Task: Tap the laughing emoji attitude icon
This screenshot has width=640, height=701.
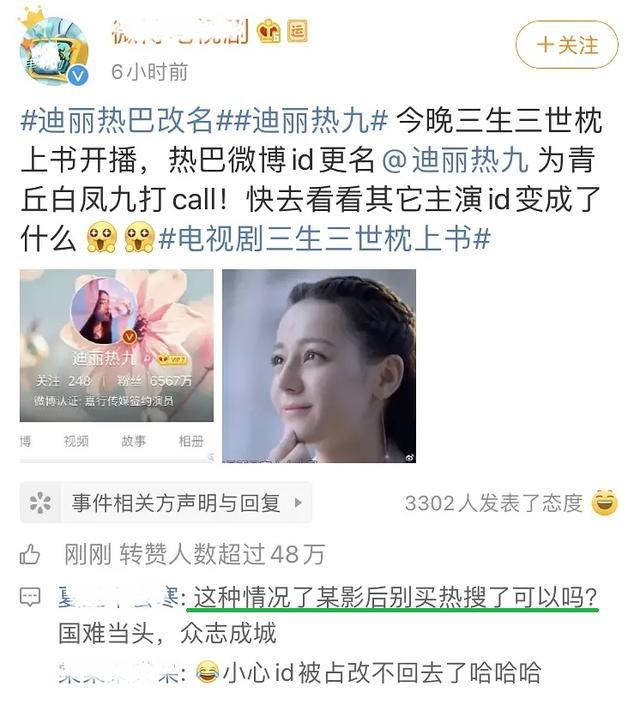Action: point(605,503)
